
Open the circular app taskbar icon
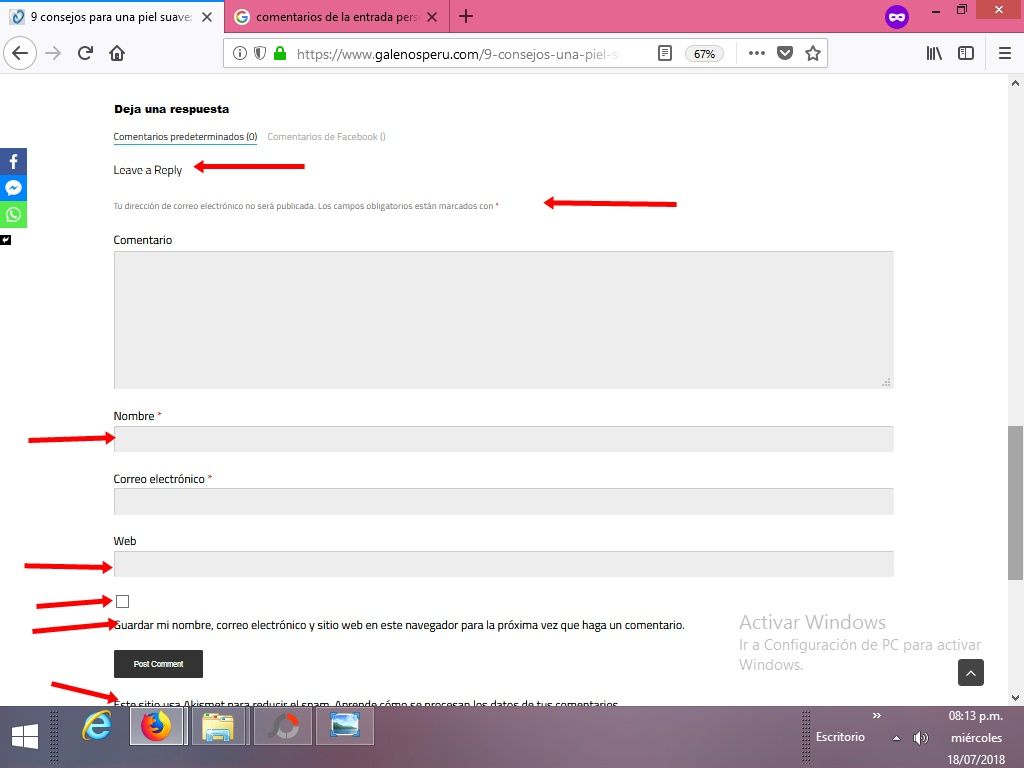click(282, 726)
